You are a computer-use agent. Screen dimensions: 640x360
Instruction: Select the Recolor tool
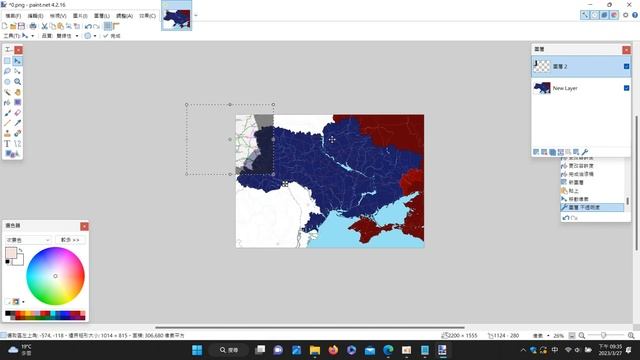click(x=18, y=133)
